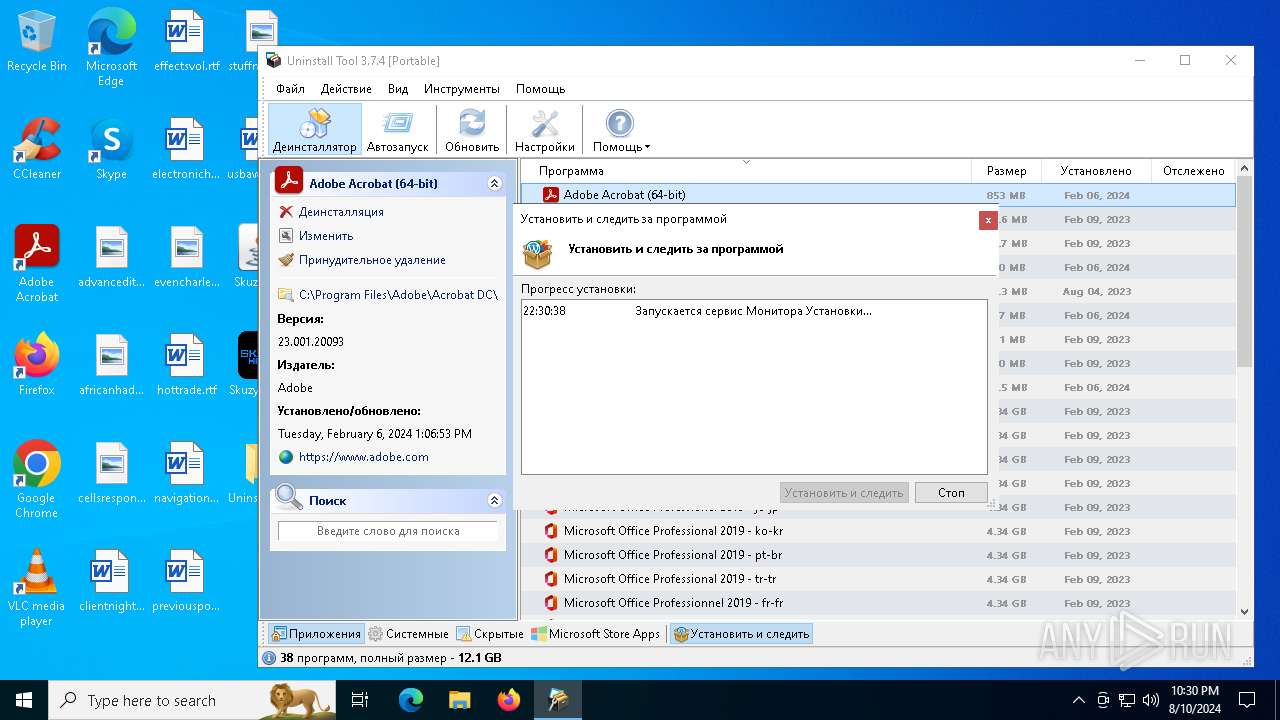The image size is (1280, 720).
Task: Sort by the Программа column header
Action: point(745,171)
